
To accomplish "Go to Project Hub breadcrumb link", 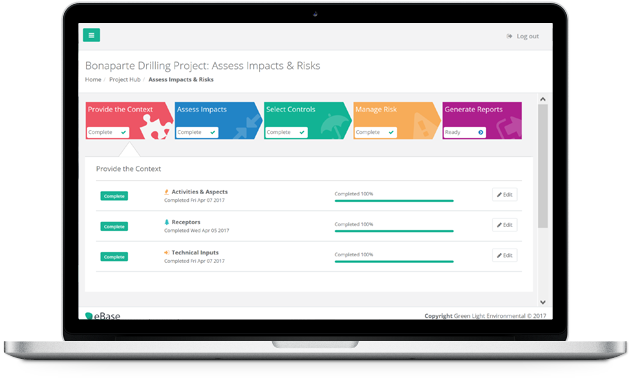I will (125, 80).
